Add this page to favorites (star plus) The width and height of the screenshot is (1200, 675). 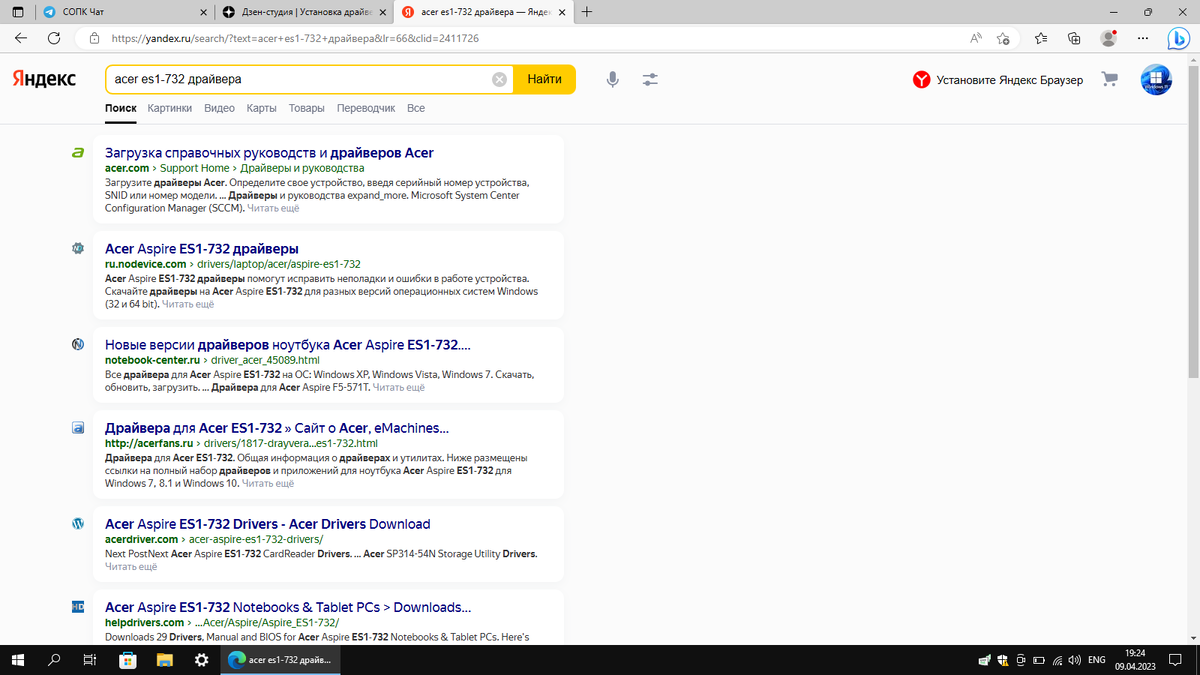(1003, 38)
